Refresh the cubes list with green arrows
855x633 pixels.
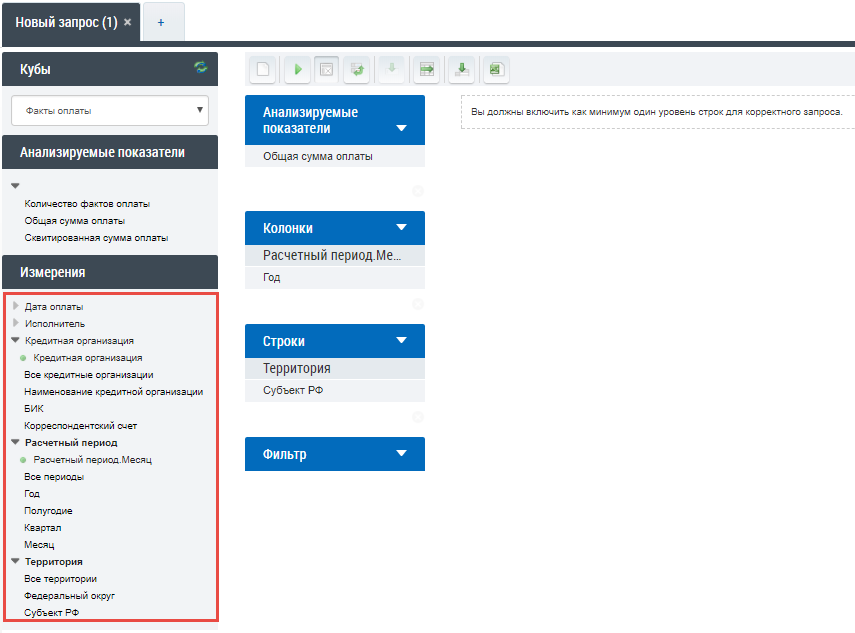201,68
